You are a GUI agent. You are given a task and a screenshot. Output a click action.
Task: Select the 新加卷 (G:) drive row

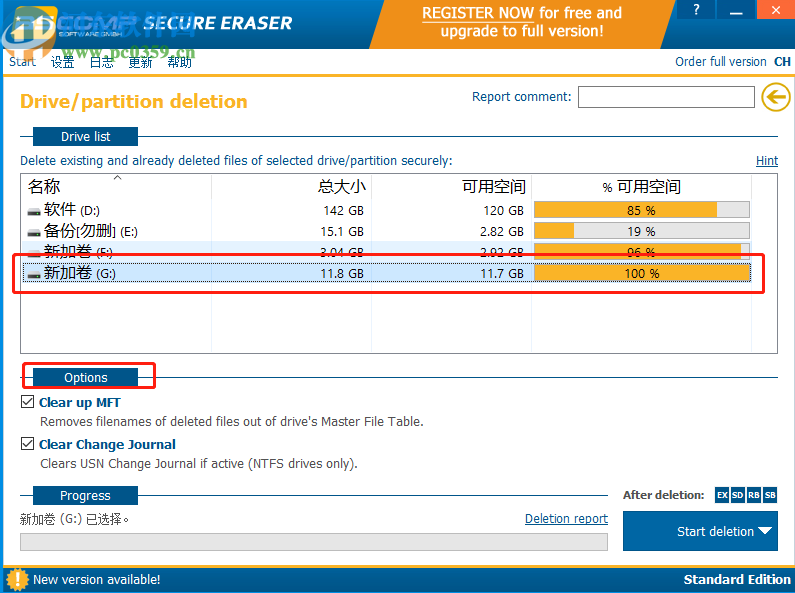(x=386, y=274)
